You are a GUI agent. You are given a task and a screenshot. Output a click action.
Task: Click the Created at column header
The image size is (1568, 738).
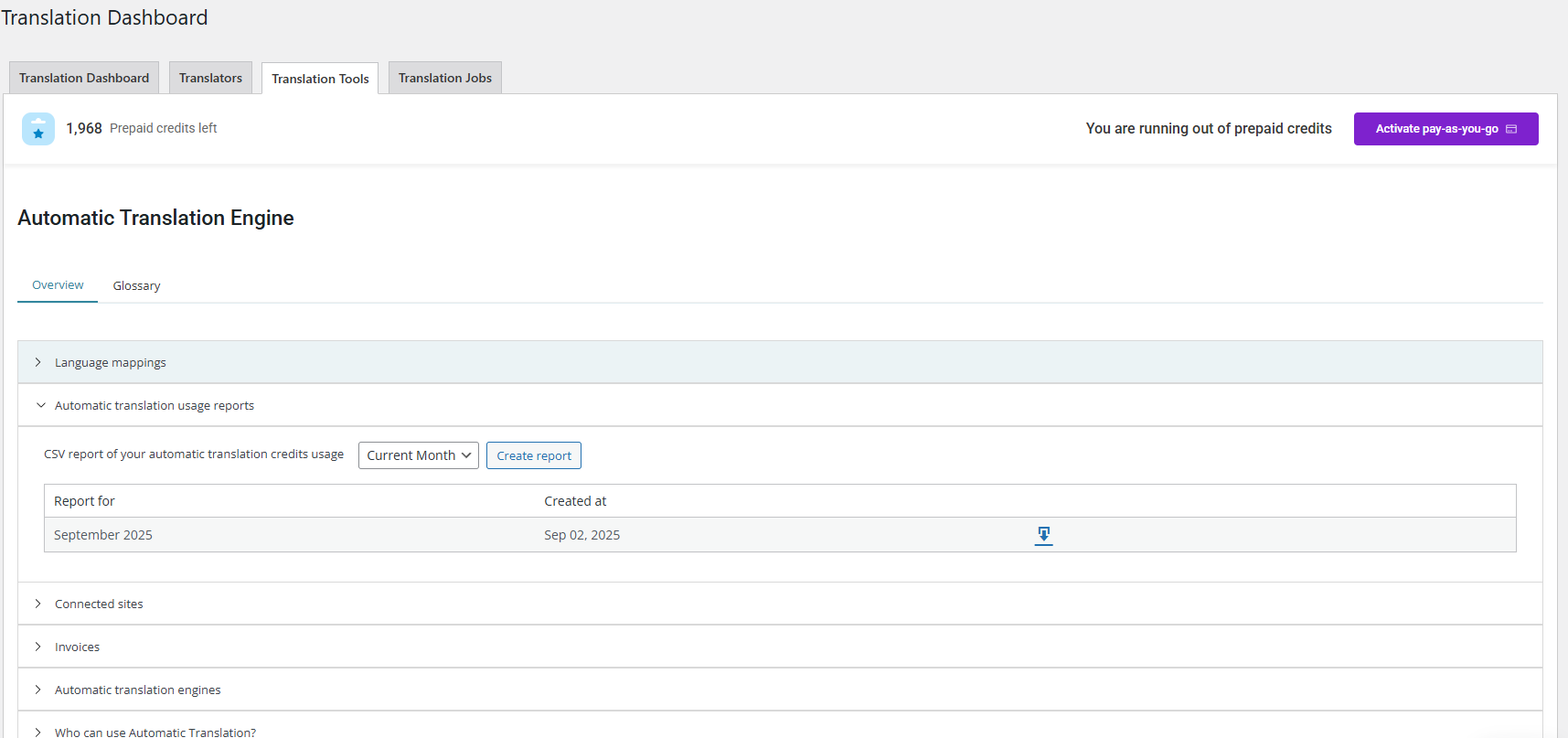coord(575,501)
